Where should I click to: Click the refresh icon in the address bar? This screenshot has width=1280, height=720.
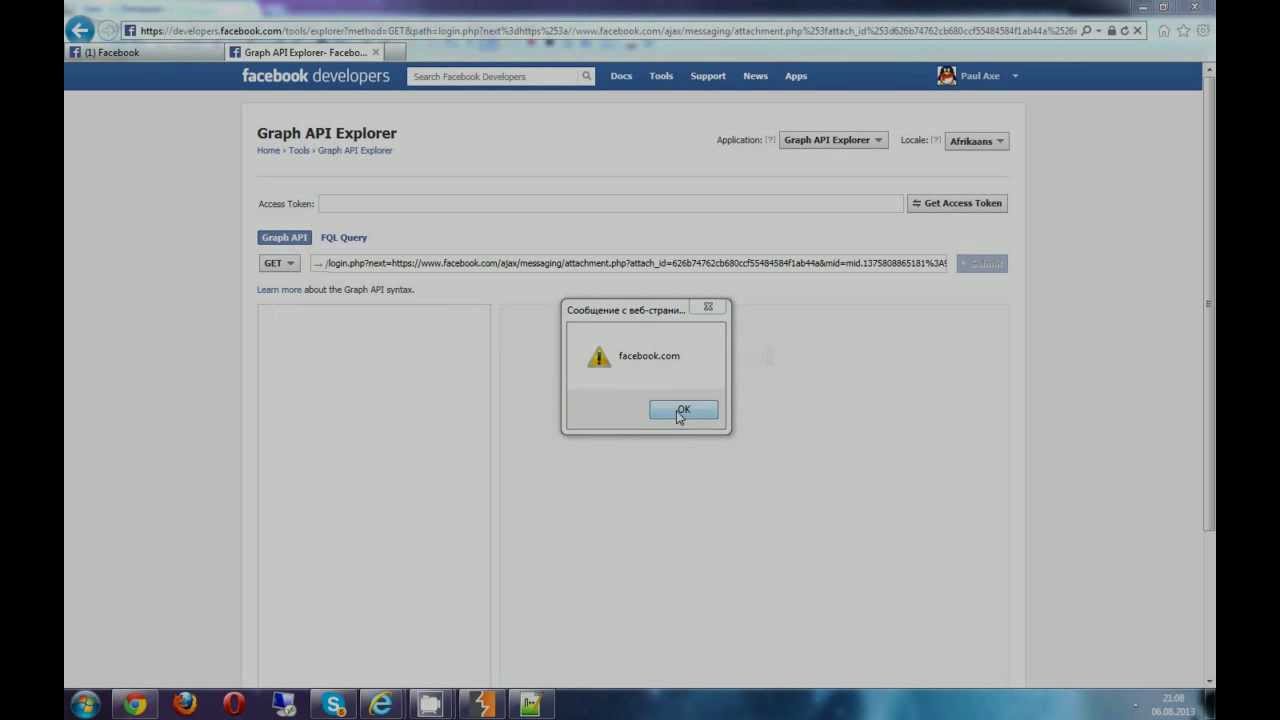[1124, 31]
